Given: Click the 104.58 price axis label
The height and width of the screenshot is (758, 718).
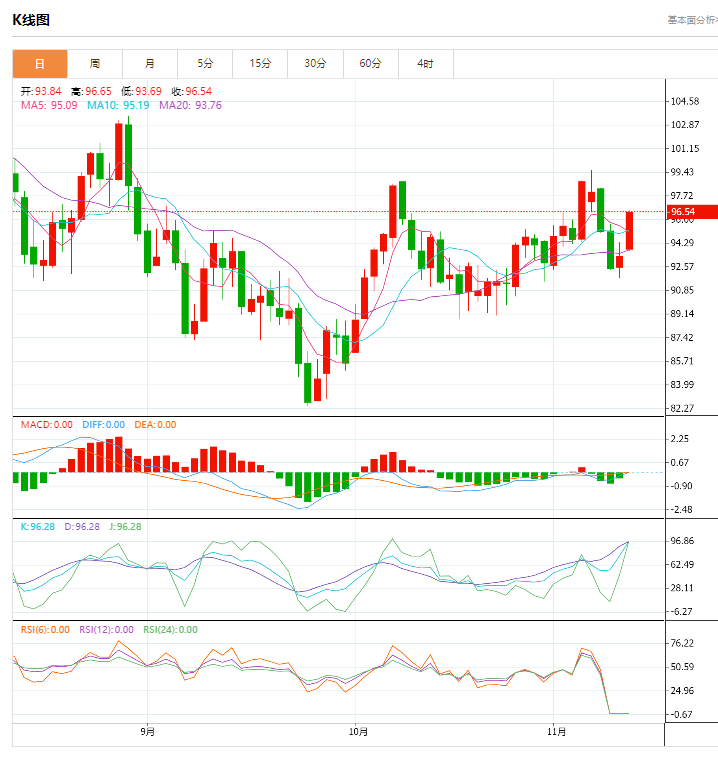Looking at the screenshot, I should point(685,102).
